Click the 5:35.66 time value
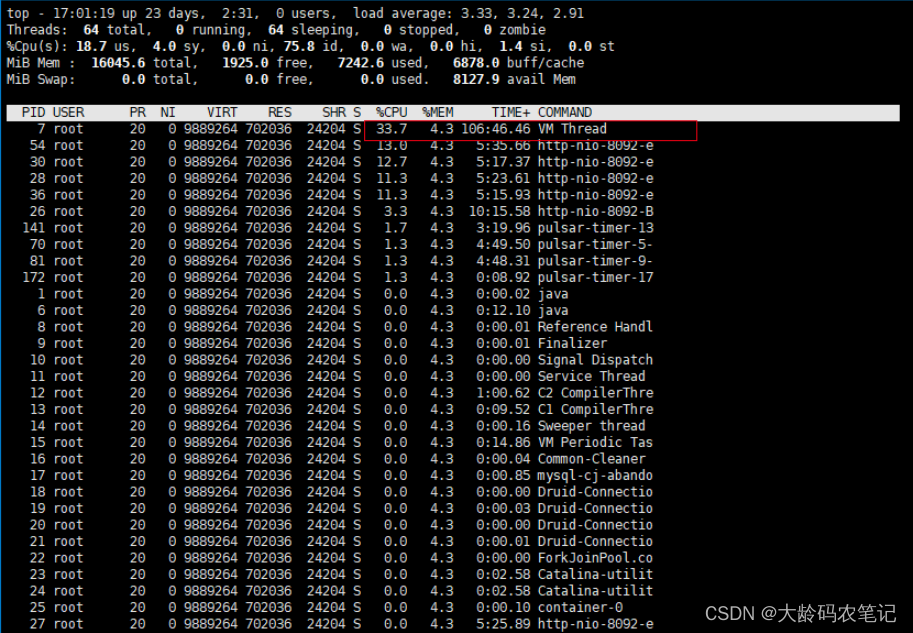The height and width of the screenshot is (633, 913). pyautogui.click(x=504, y=146)
